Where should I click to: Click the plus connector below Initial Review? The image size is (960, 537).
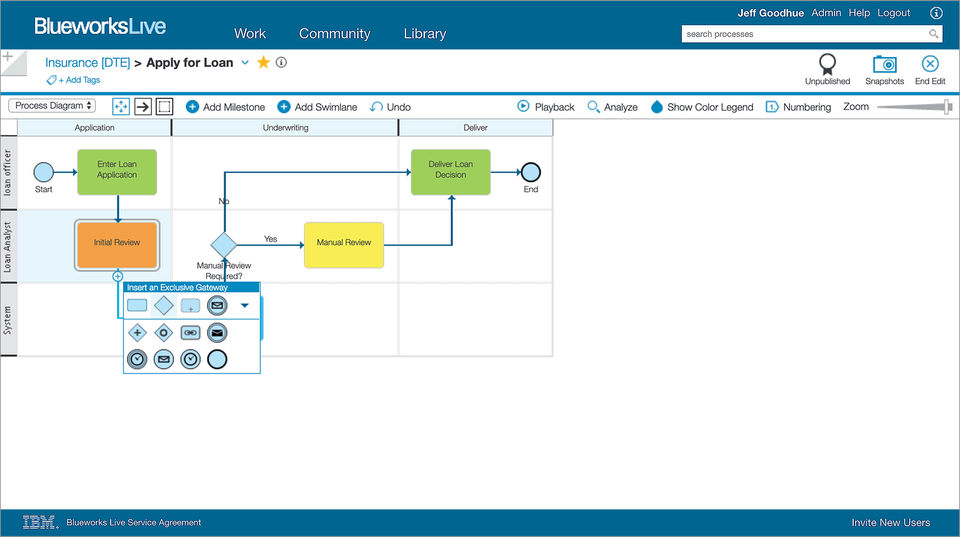[118, 276]
